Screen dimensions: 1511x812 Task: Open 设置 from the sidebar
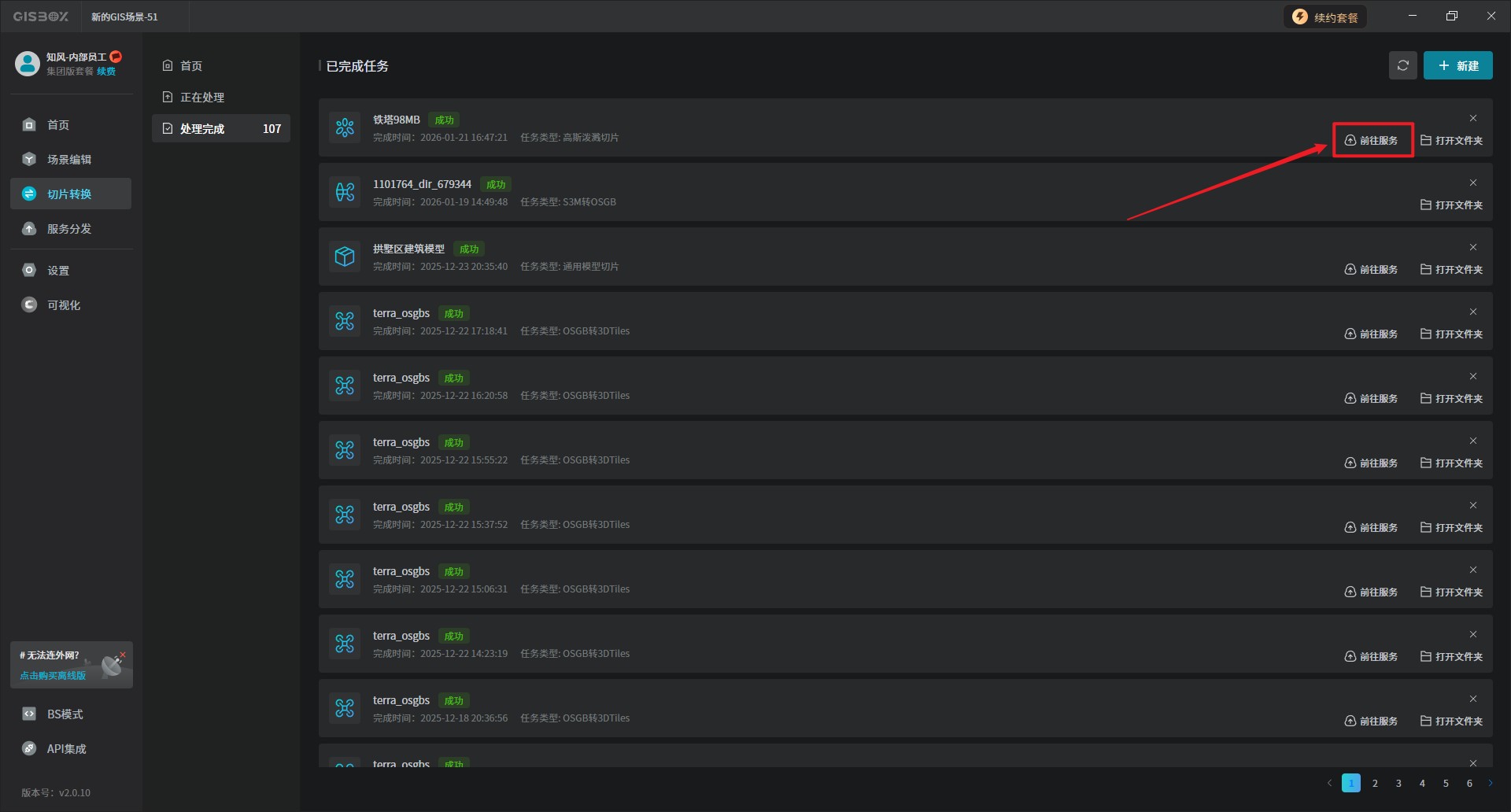[x=58, y=271]
